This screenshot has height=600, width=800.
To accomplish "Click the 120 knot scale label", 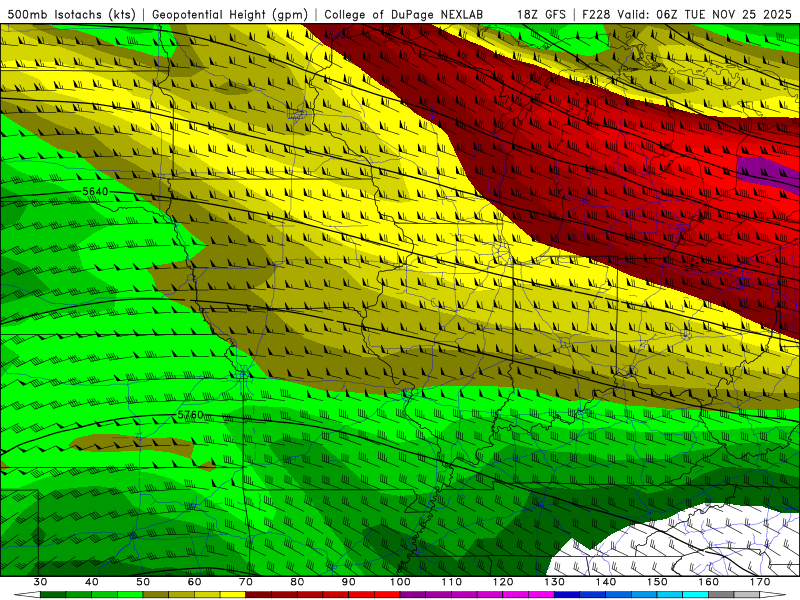I will point(503,582).
